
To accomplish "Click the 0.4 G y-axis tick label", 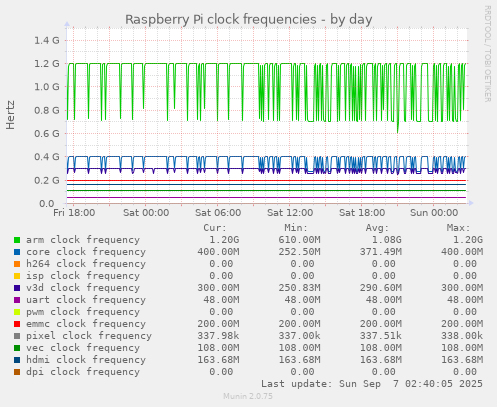I will 47,157.
